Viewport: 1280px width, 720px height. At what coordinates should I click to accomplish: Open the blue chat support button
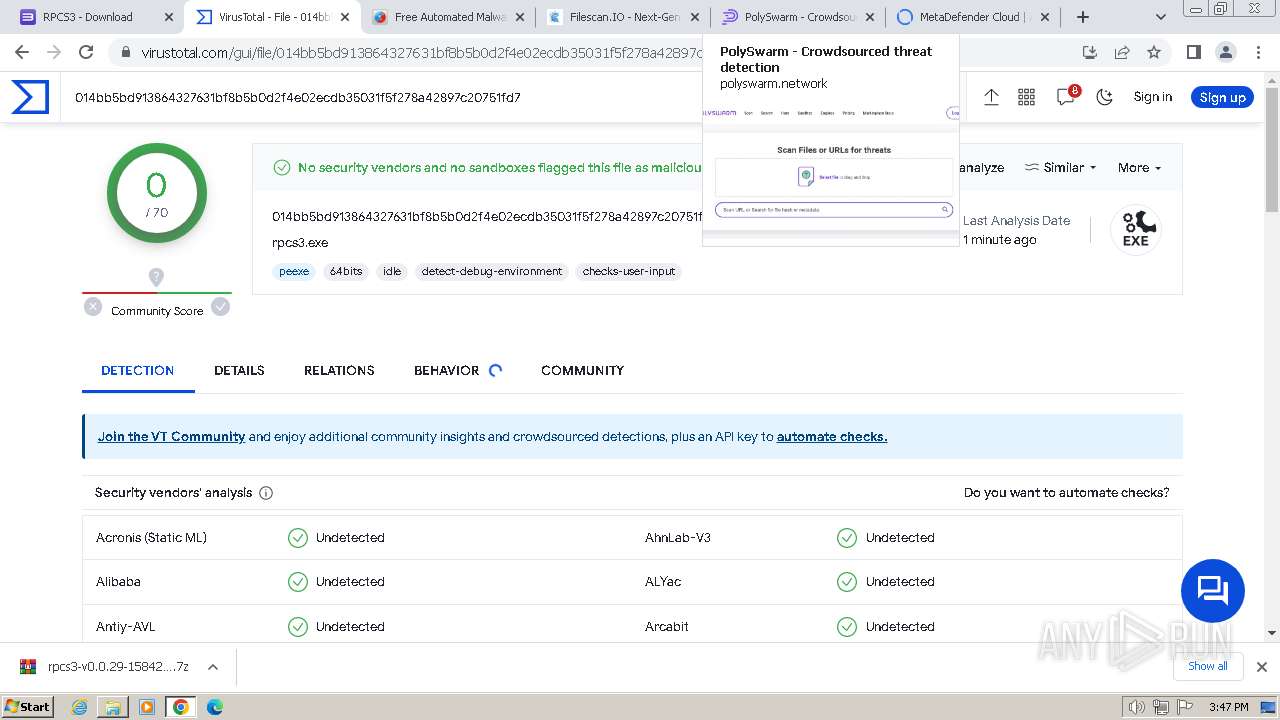point(1213,591)
